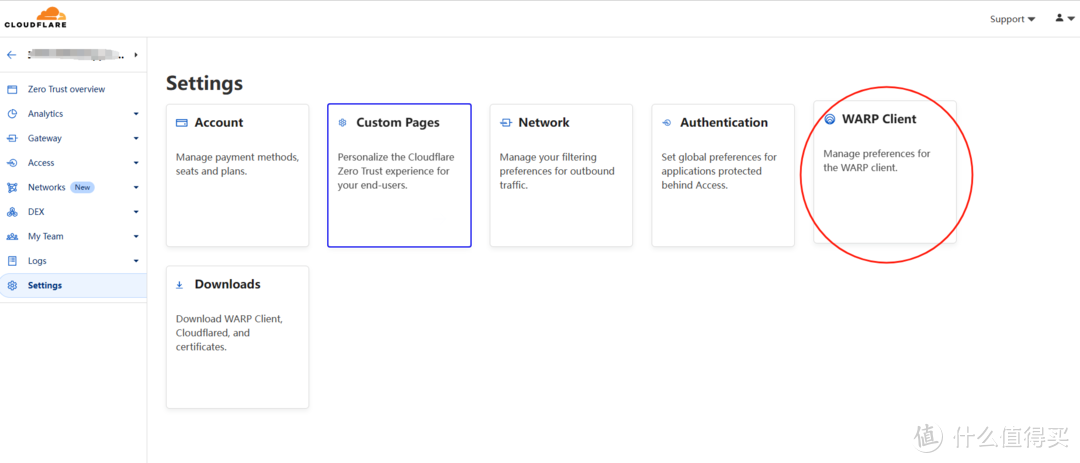
Task: Select Analytics in the sidebar
Action: point(45,114)
